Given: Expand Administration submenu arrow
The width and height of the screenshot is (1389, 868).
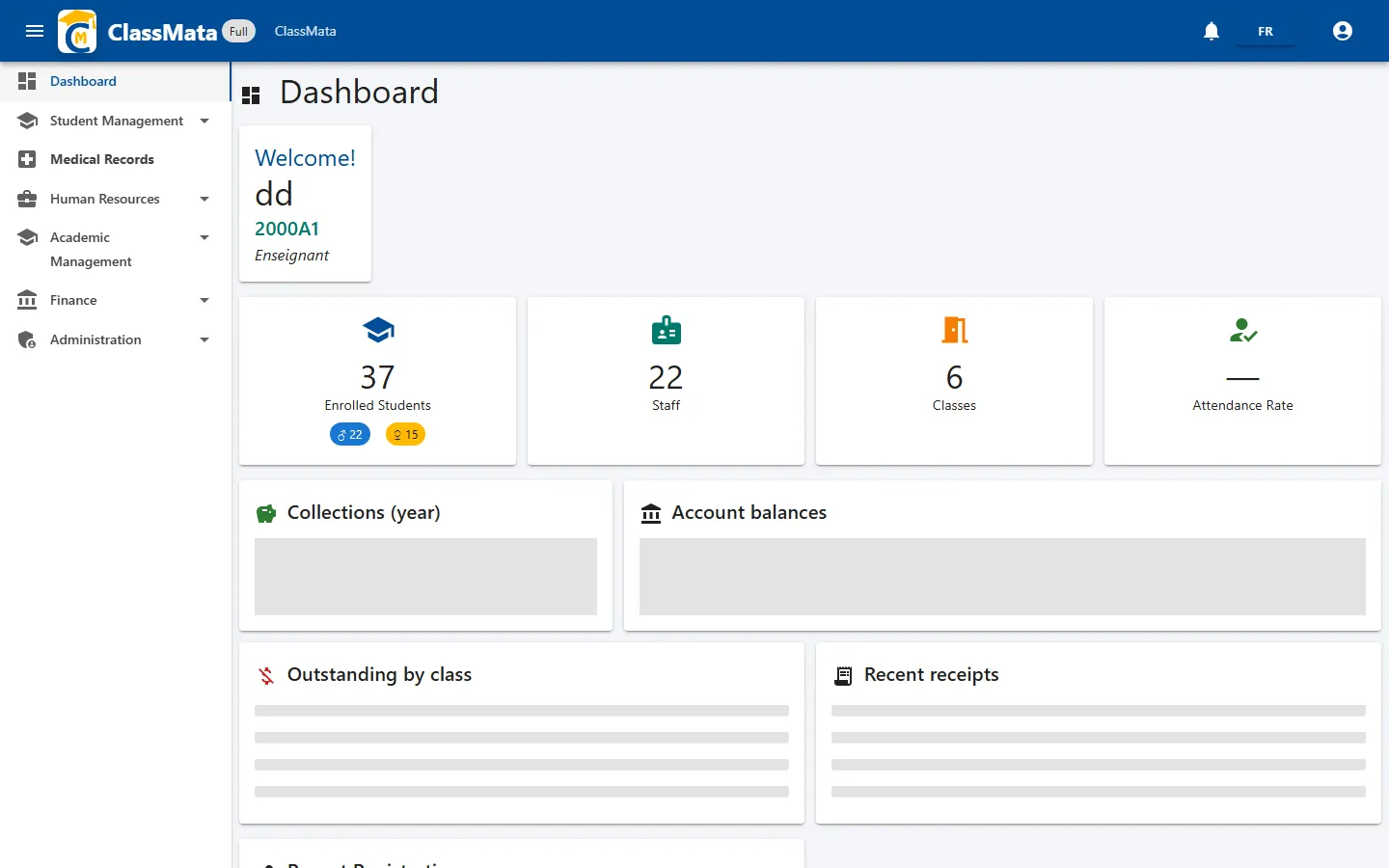Looking at the screenshot, I should pos(204,339).
